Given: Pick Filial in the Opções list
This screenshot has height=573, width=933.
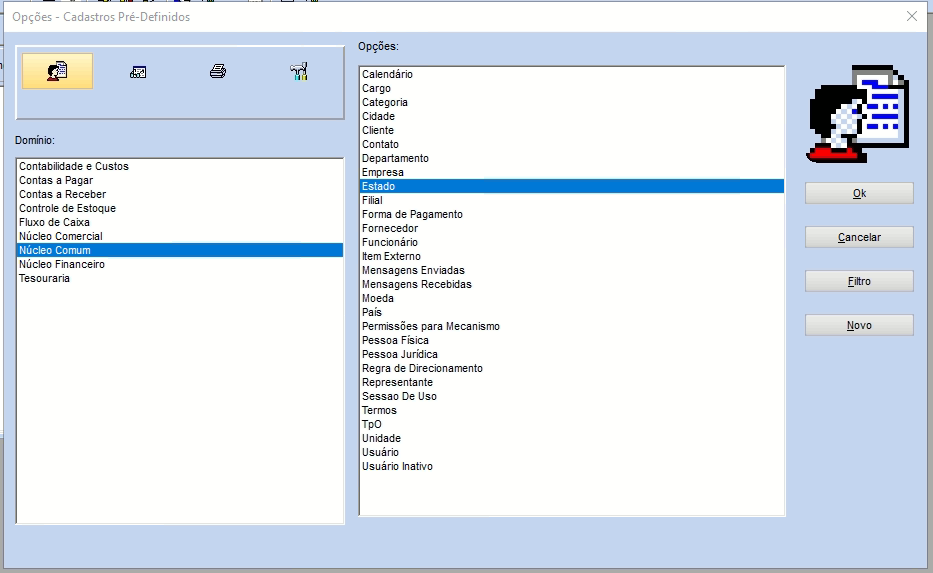Looking at the screenshot, I should (572, 200).
